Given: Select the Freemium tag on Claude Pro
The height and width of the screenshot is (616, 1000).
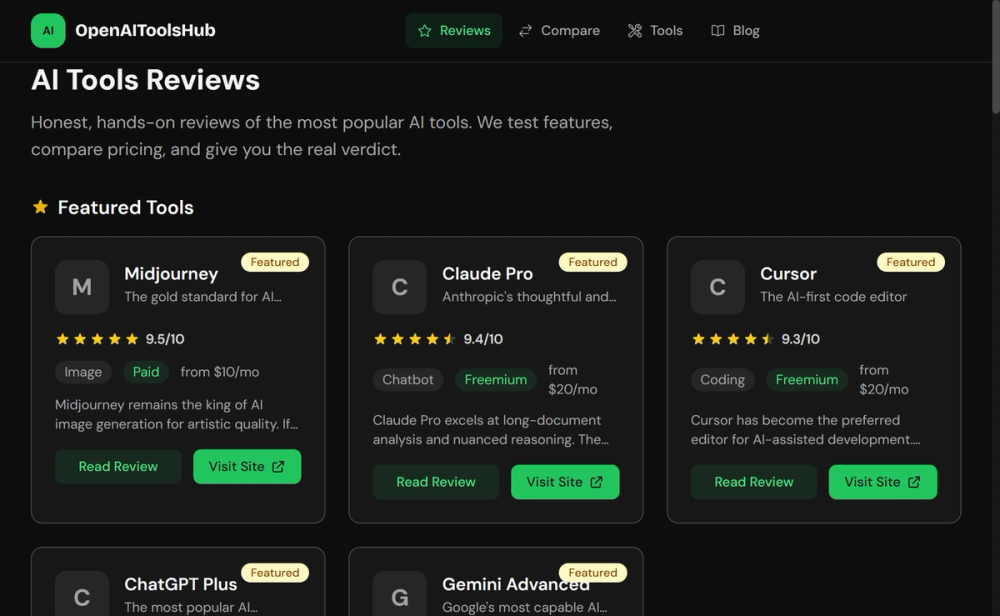Looking at the screenshot, I should (x=496, y=379).
